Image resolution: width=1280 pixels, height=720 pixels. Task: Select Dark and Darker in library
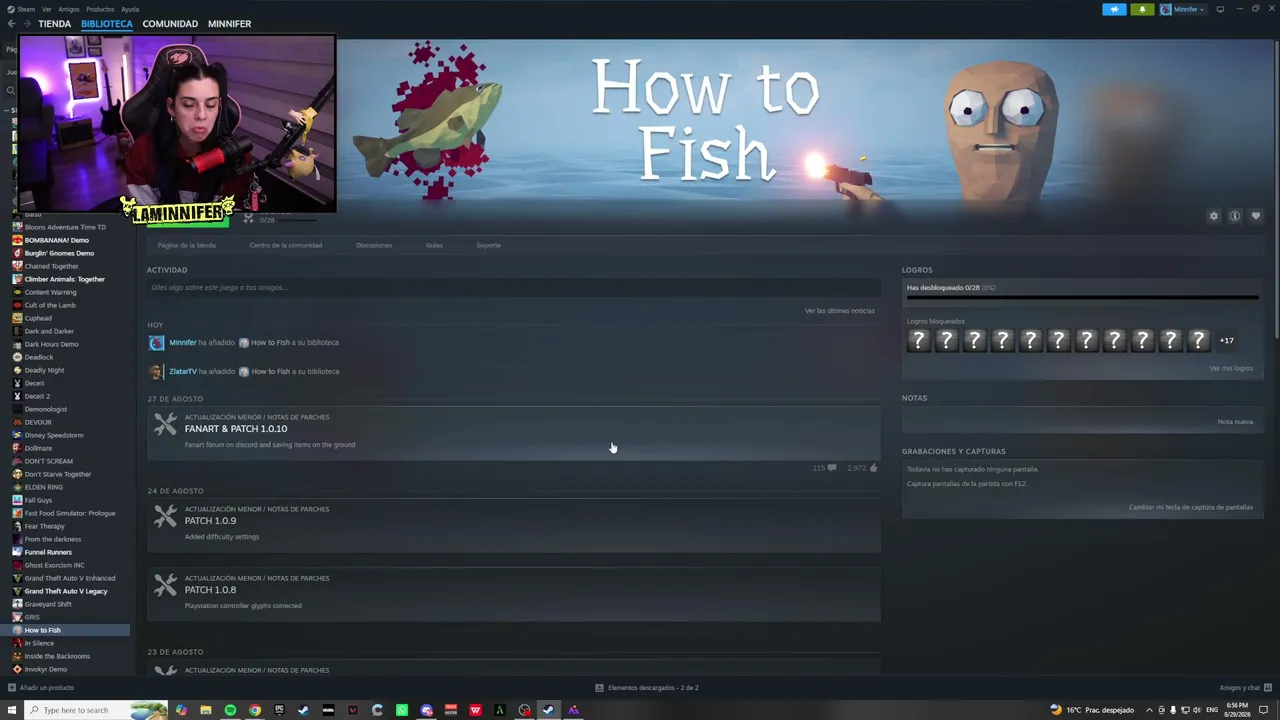[x=49, y=331]
